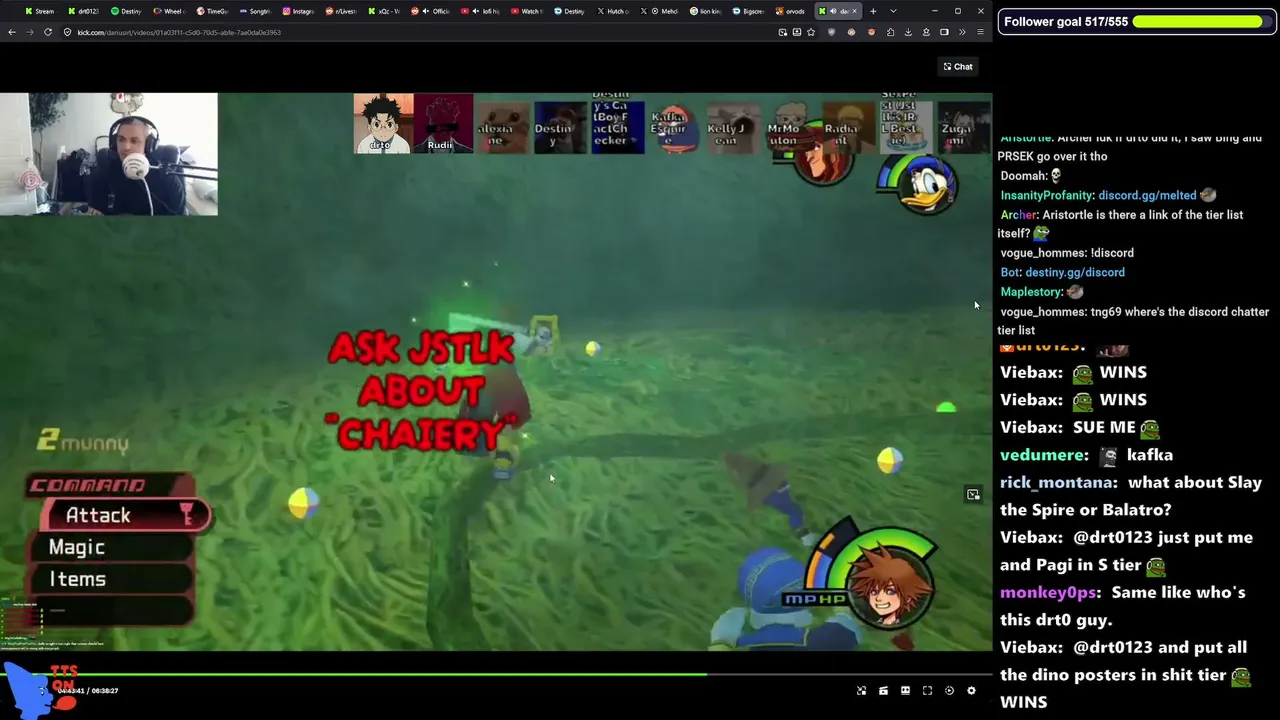This screenshot has width=1280, height=720.
Task: Switch to the Spotify Destiny tab
Action: [126, 11]
